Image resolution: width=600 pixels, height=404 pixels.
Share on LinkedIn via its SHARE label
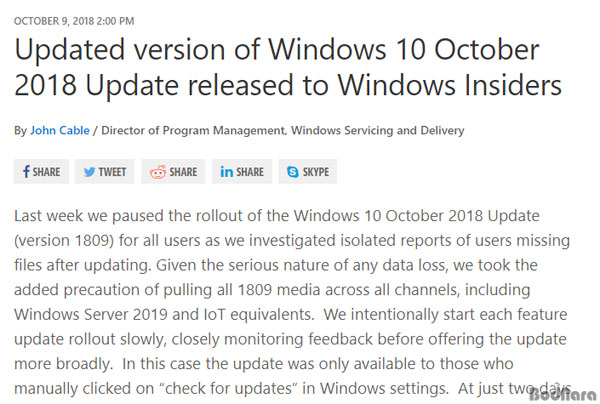(x=250, y=172)
